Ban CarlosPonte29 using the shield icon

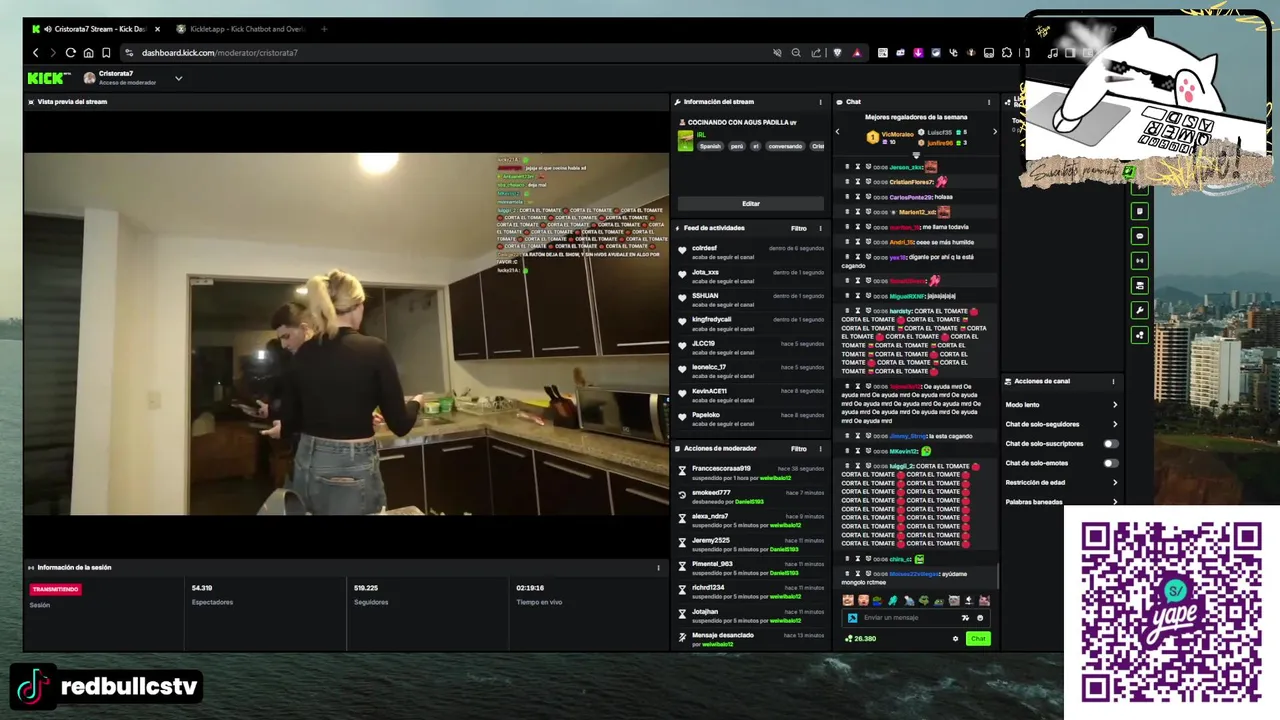click(868, 197)
